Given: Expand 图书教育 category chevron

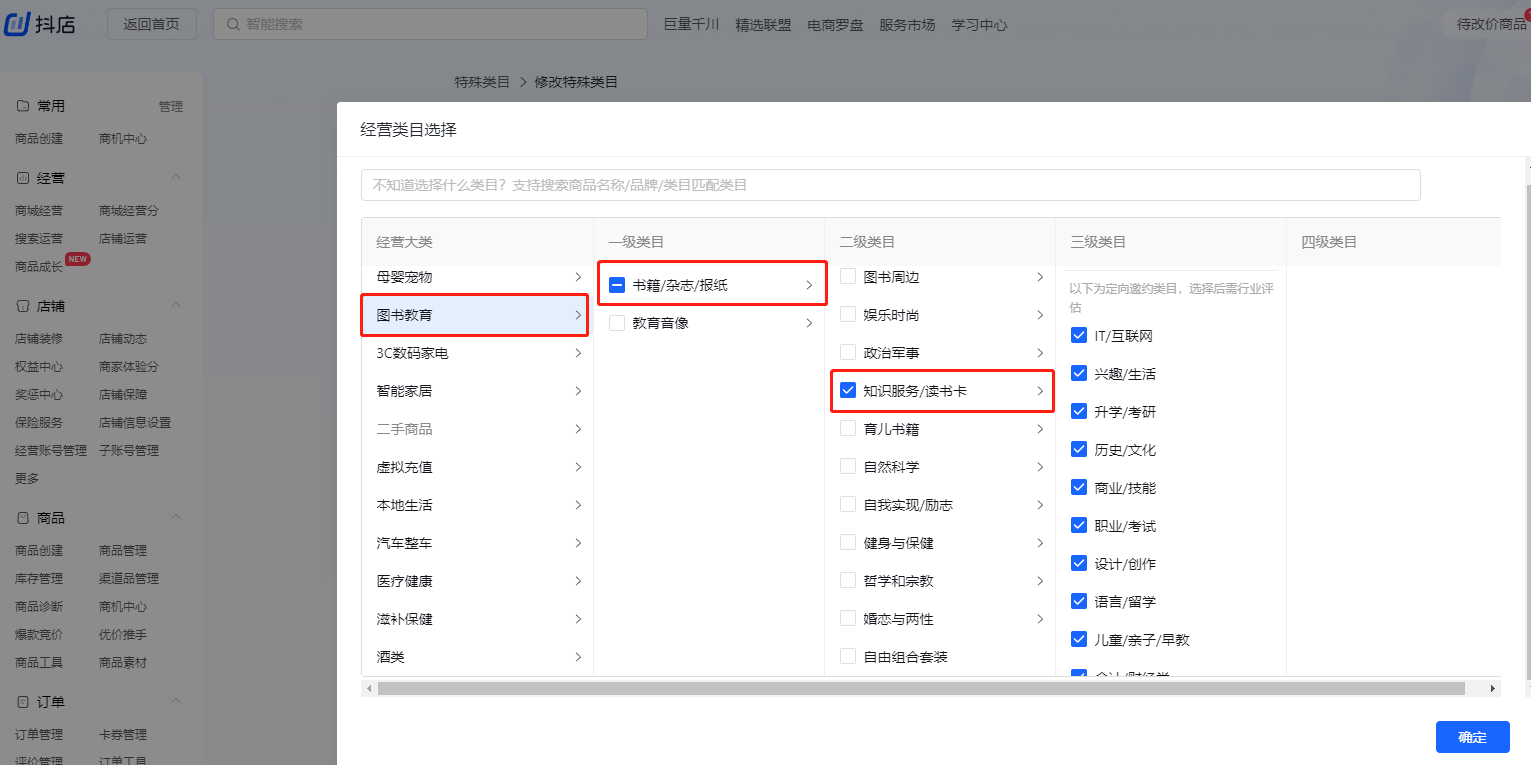Looking at the screenshot, I should [x=578, y=315].
